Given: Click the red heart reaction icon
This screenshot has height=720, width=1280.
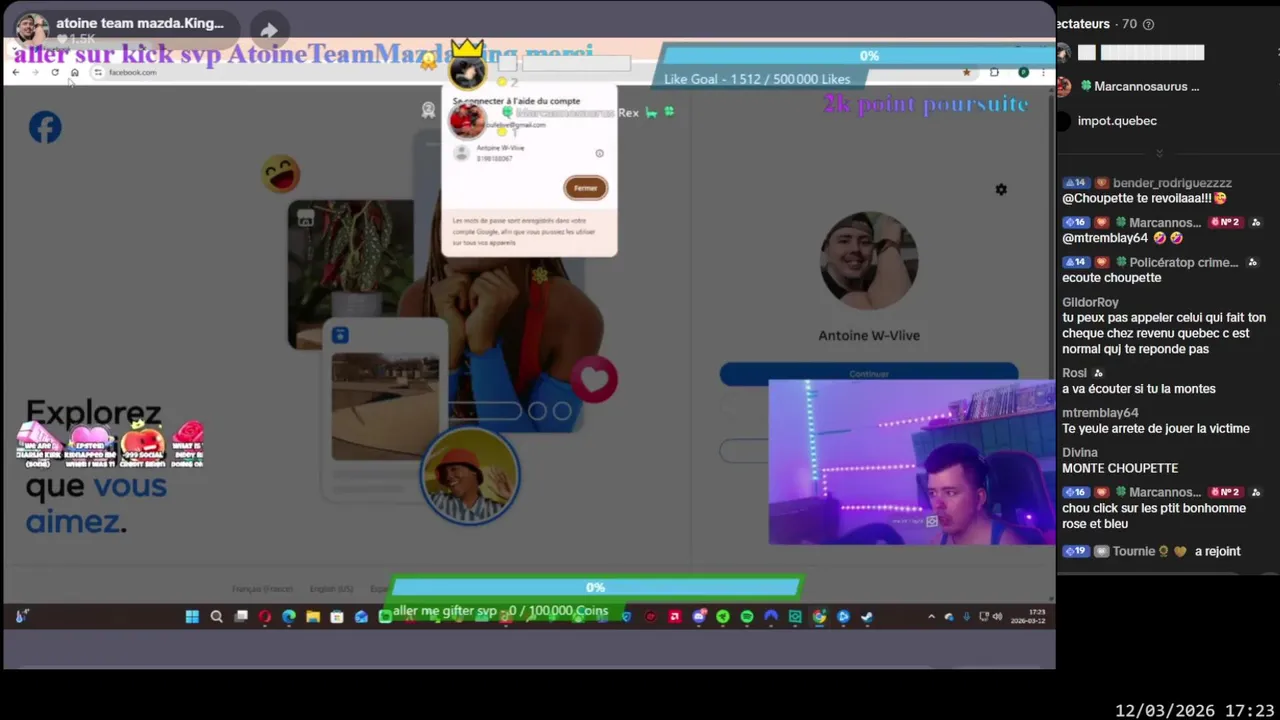Looking at the screenshot, I should 595,380.
